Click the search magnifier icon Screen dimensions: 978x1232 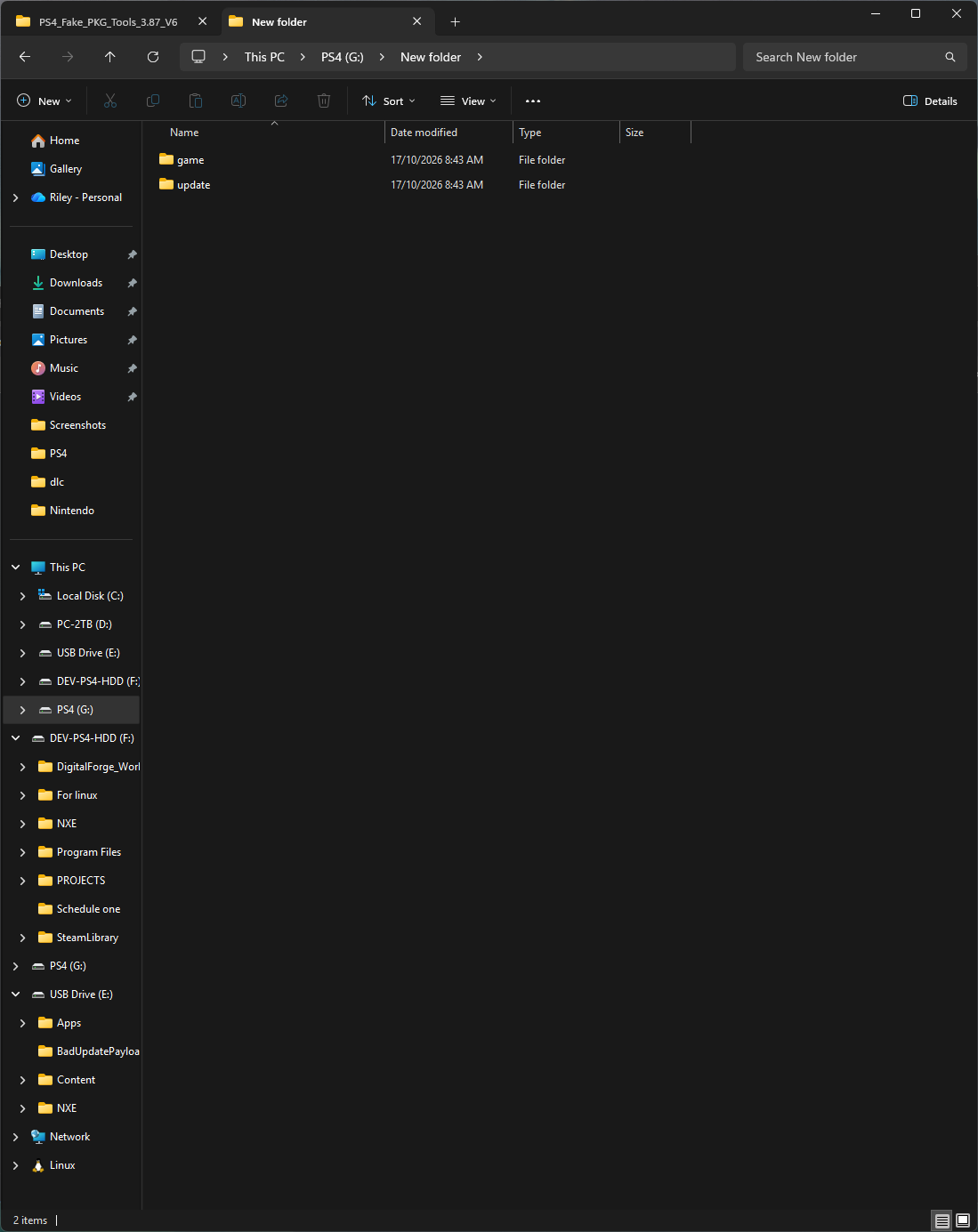click(950, 57)
